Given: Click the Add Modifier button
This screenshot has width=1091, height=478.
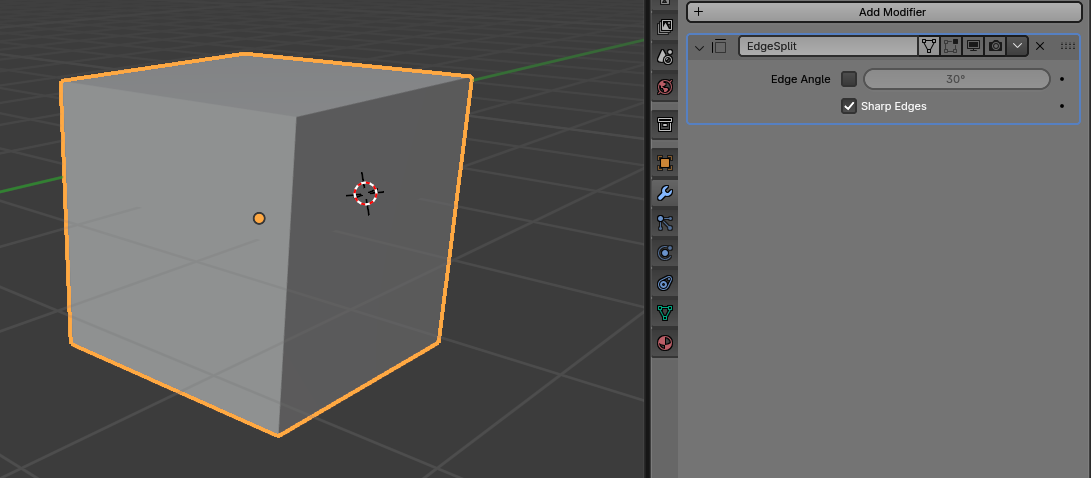Looking at the screenshot, I should pos(885,12).
